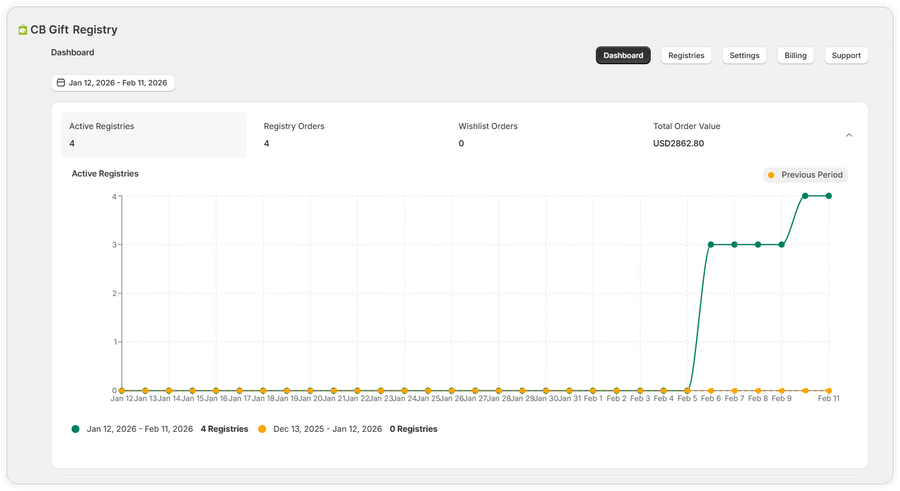Click the data point at Jan 12

click(122, 391)
